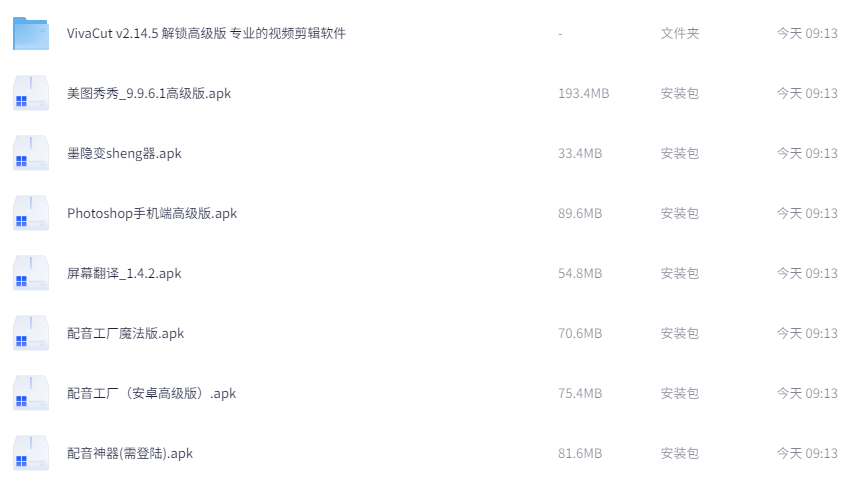Viewport: 857px width, 478px height.
Task: Click the 配音工厂（安卓高级版）.apk file name
Action: tap(151, 394)
